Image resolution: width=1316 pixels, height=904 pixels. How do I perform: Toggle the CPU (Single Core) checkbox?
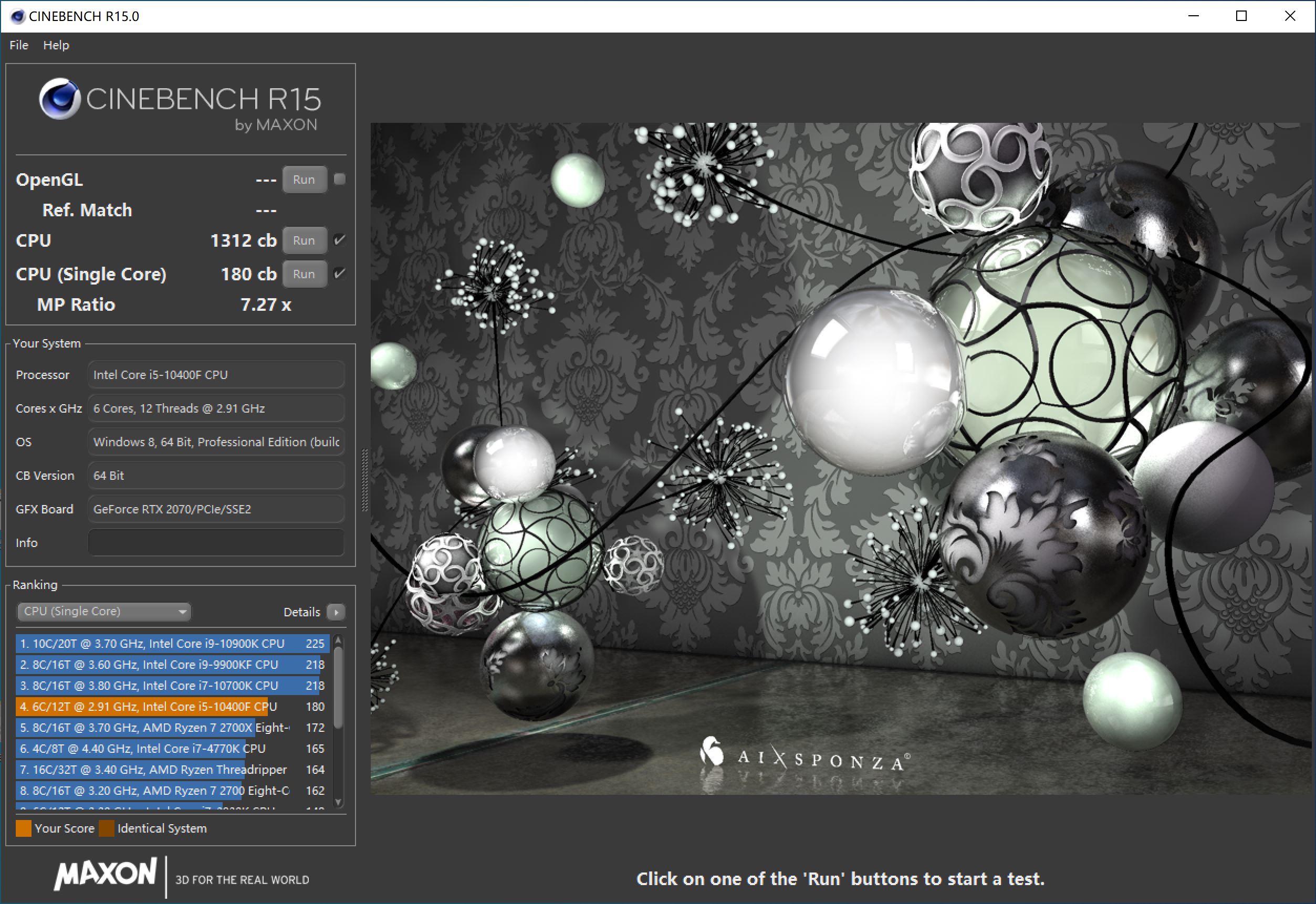click(339, 274)
